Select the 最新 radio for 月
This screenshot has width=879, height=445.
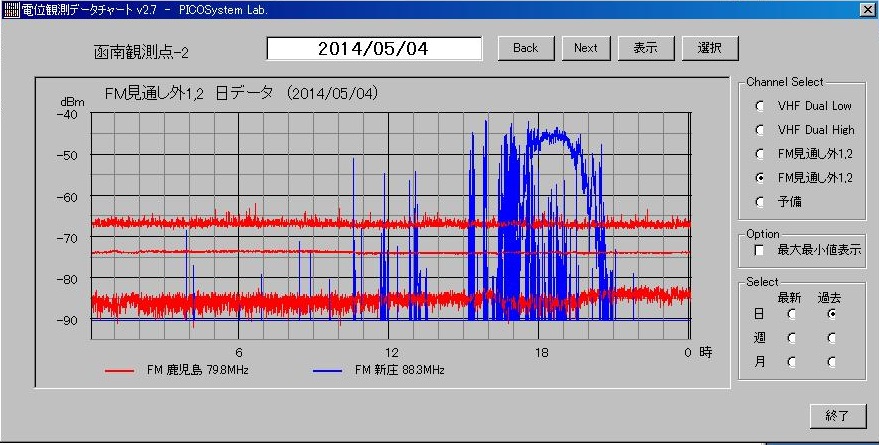coord(791,361)
